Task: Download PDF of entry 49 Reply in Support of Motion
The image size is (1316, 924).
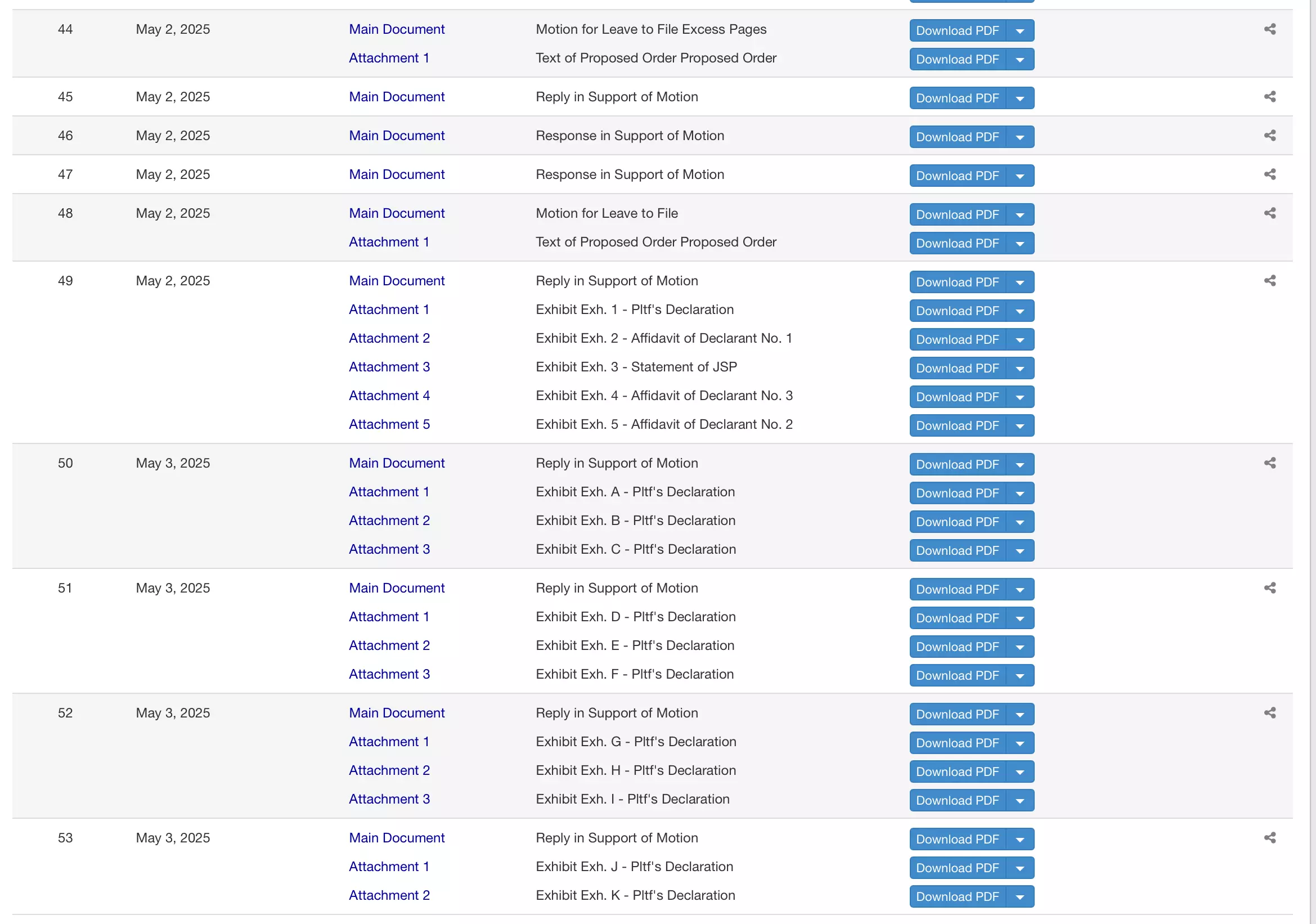Action: 957,282
